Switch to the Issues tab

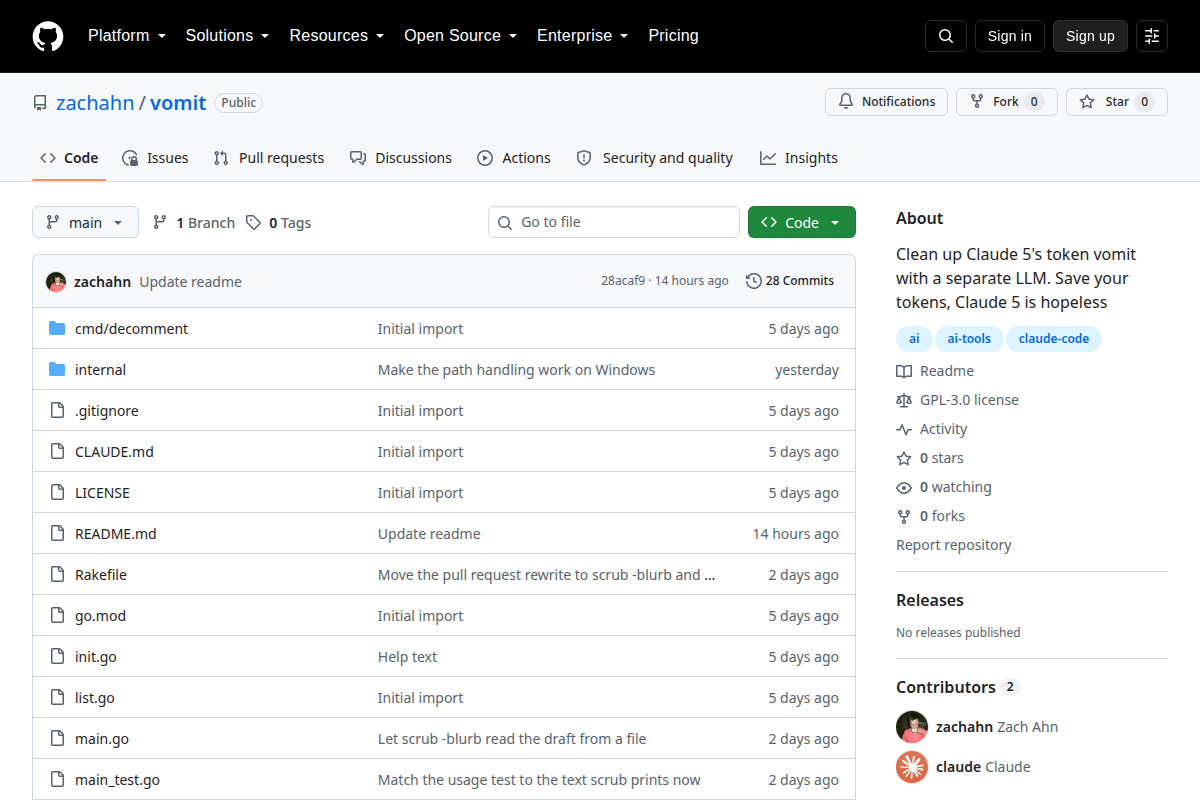tap(155, 158)
